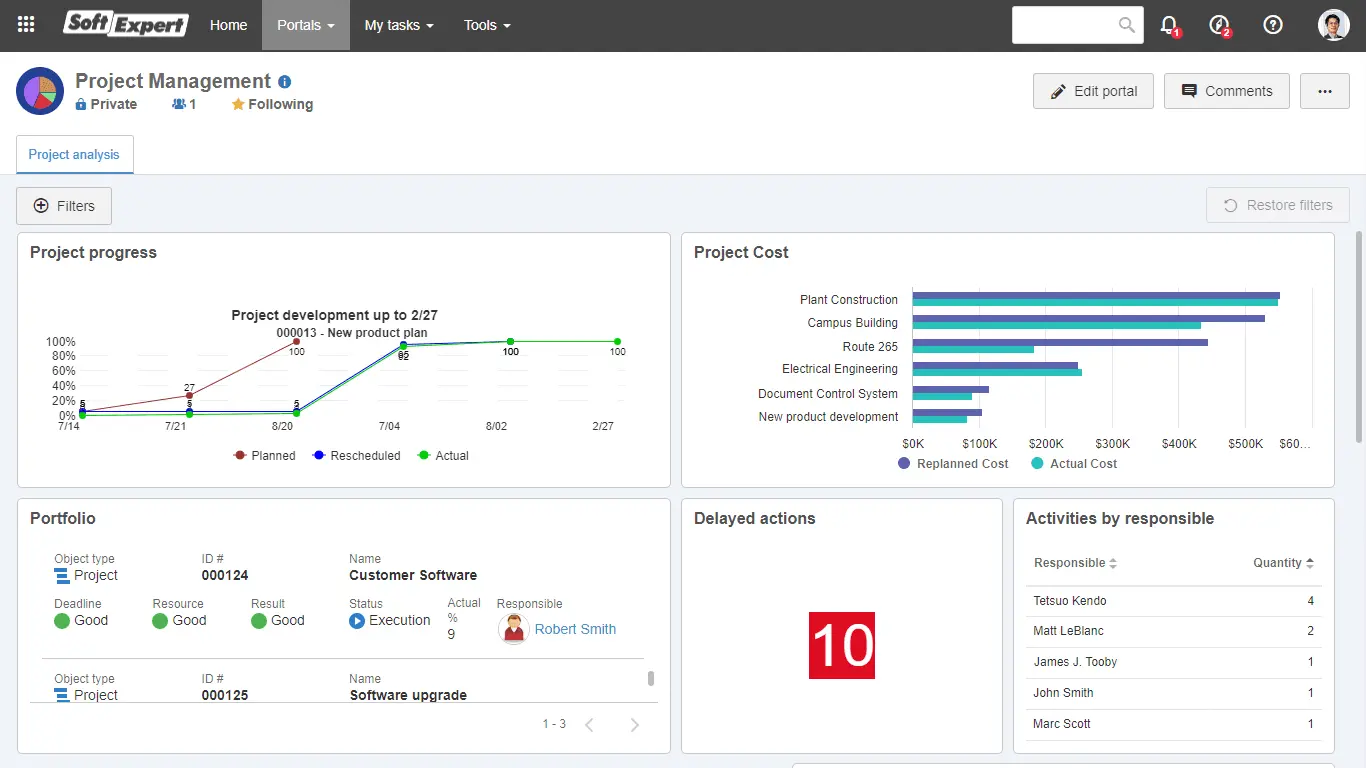Click the portal members count icon
The image size is (1366, 768).
pos(179,104)
